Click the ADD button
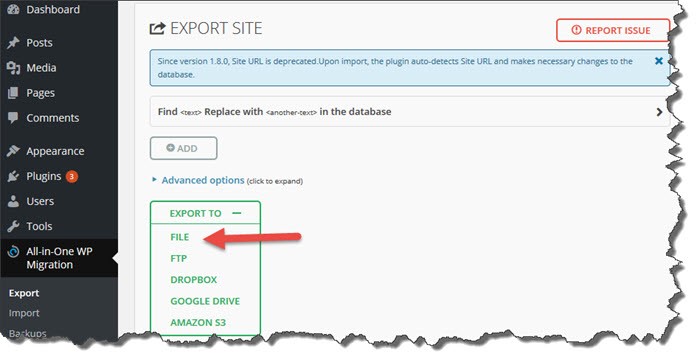Viewport: 700px width, 362px height. click(x=183, y=148)
